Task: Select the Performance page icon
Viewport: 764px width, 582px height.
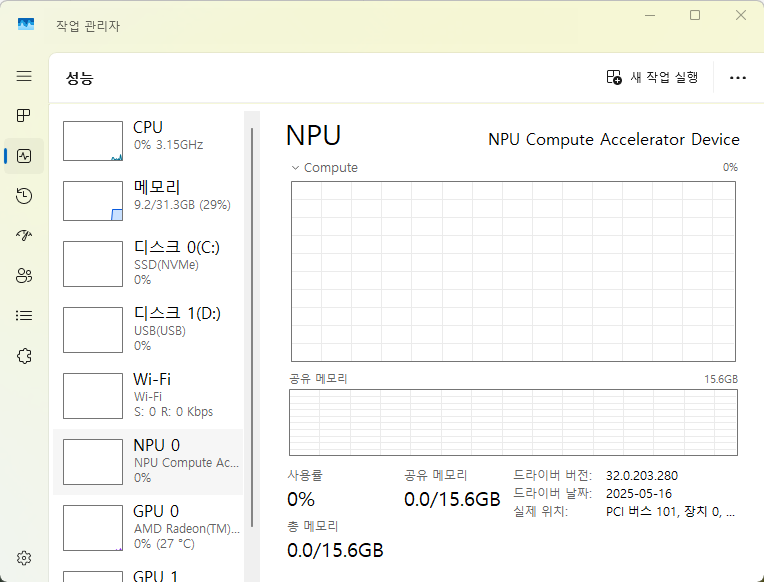Action: (24, 156)
